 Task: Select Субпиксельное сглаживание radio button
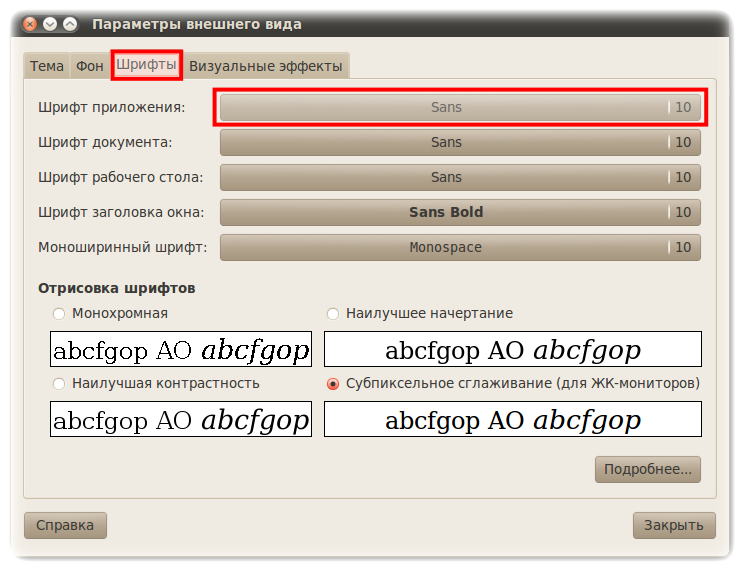333,384
